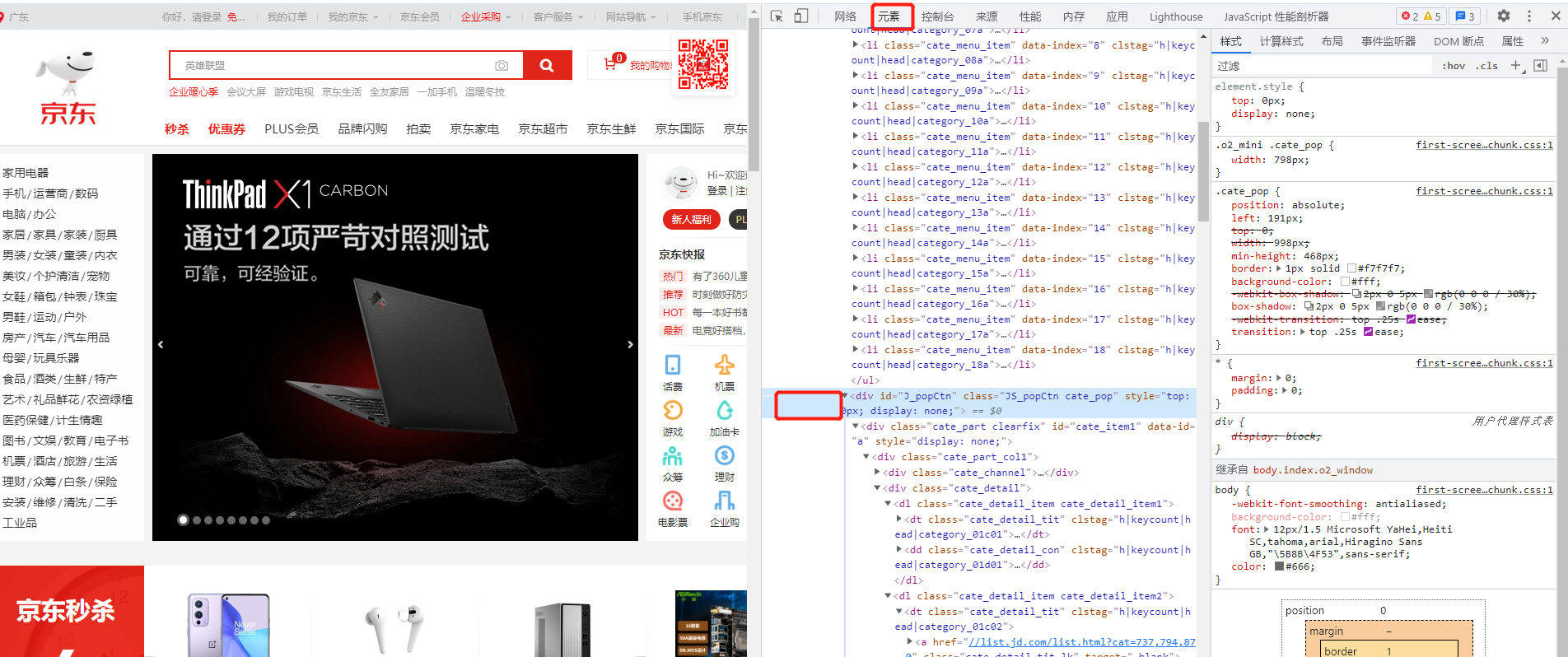Add new style rule plus icon
Viewport: 1568px width, 657px height.
1517,66
